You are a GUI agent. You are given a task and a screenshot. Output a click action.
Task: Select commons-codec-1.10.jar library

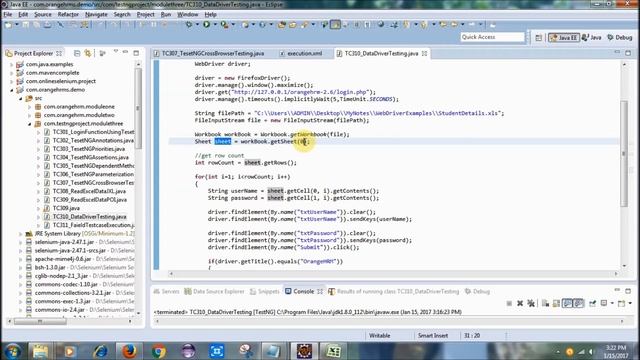click(x=66, y=284)
